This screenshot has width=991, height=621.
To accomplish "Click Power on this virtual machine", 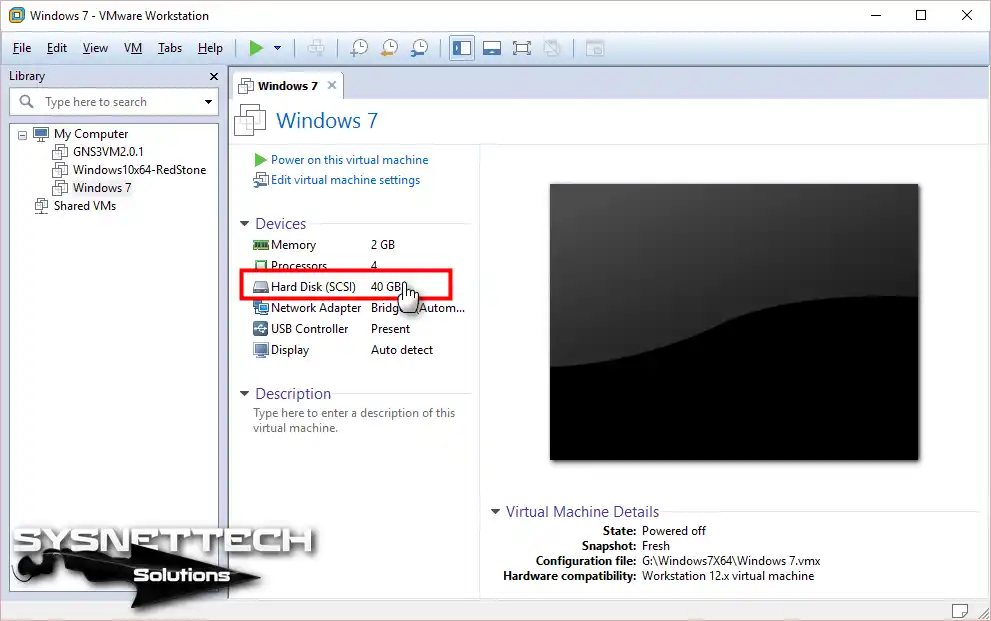I will (x=349, y=159).
